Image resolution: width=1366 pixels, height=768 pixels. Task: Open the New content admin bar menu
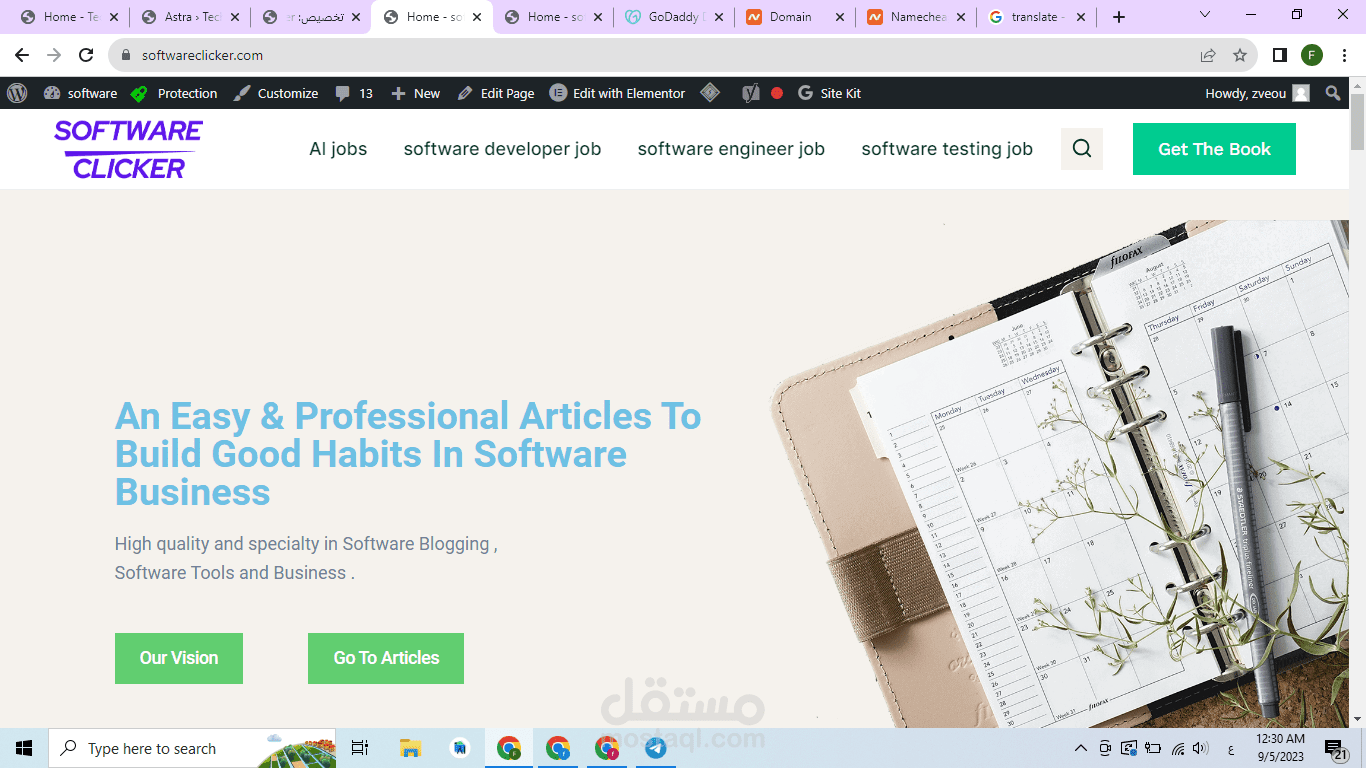pyautogui.click(x=415, y=93)
